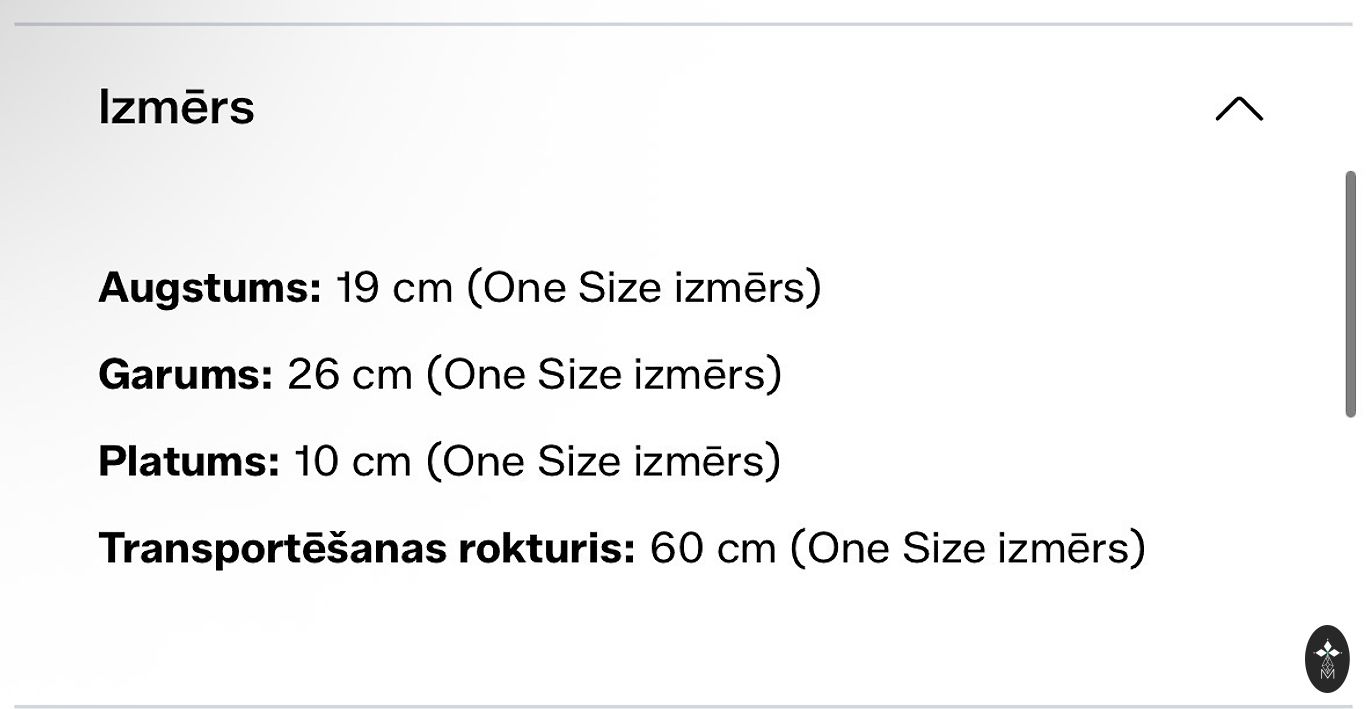
Task: Click the cm unit in the Augstums row
Action: 422,289
